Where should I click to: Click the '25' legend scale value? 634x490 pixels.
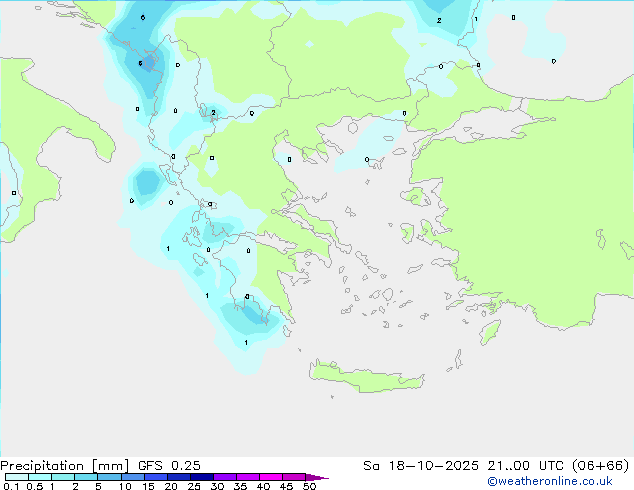click(x=194, y=486)
